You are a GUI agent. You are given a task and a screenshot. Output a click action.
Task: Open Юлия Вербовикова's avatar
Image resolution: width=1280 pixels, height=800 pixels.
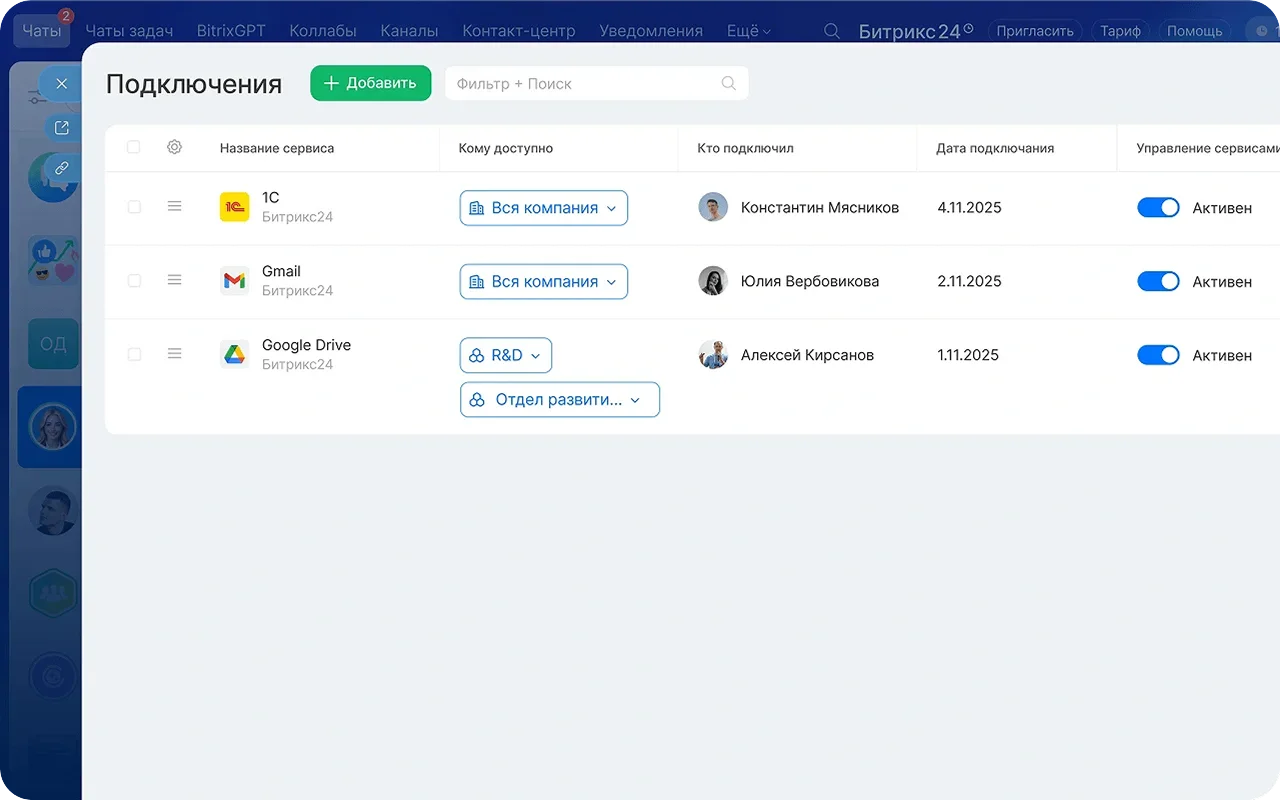[x=713, y=281]
